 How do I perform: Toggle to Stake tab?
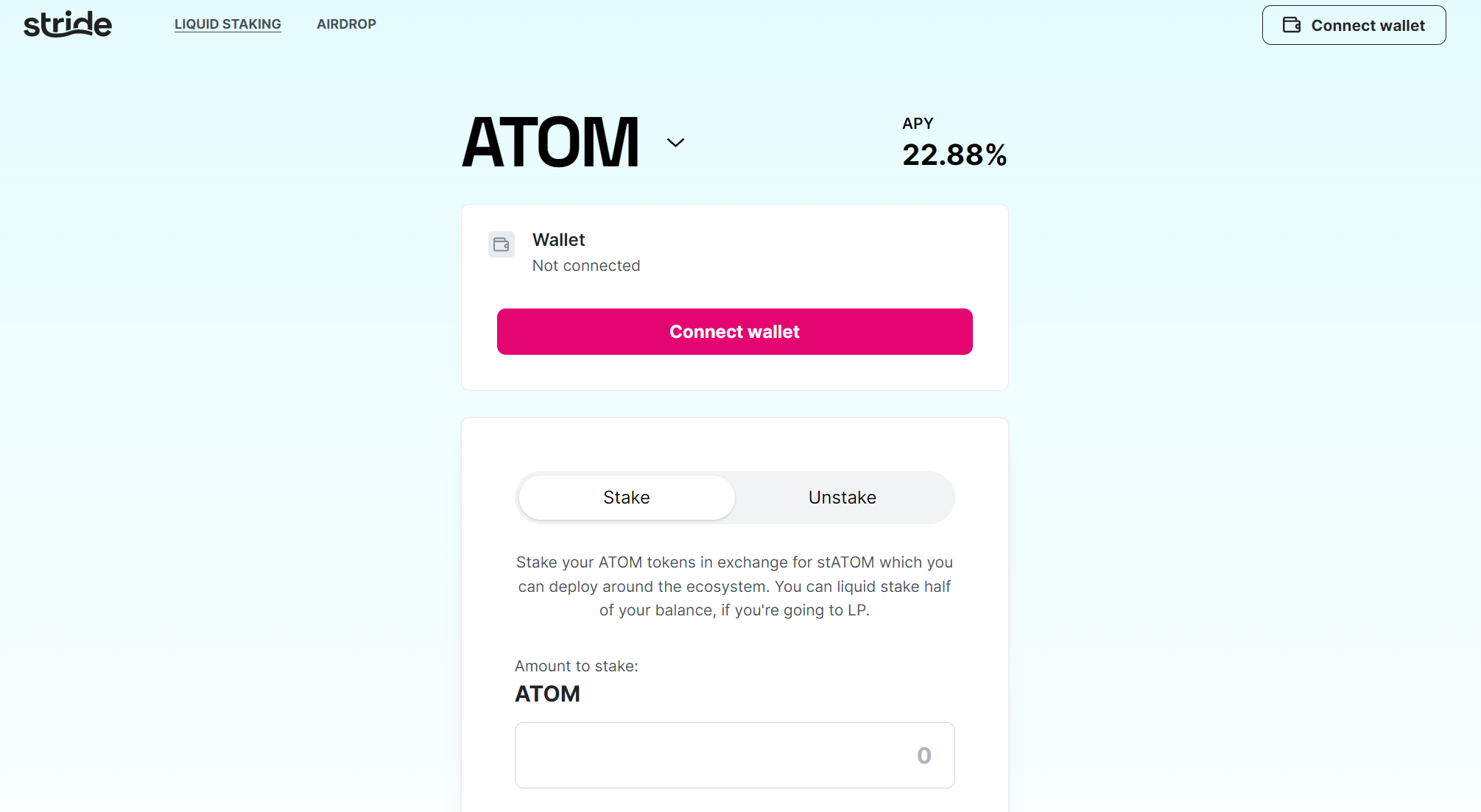[x=626, y=497]
